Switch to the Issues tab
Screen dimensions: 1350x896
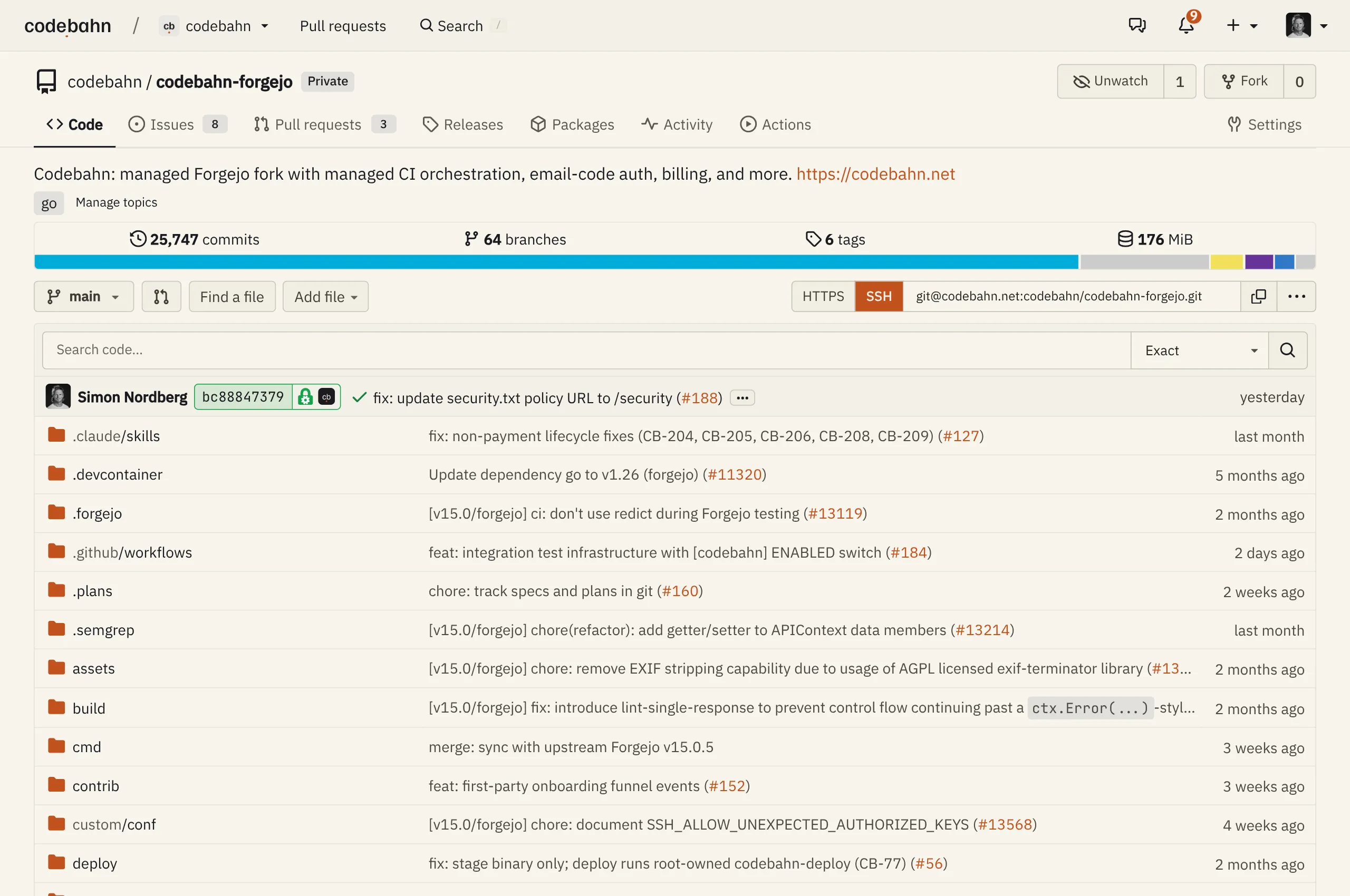click(177, 124)
